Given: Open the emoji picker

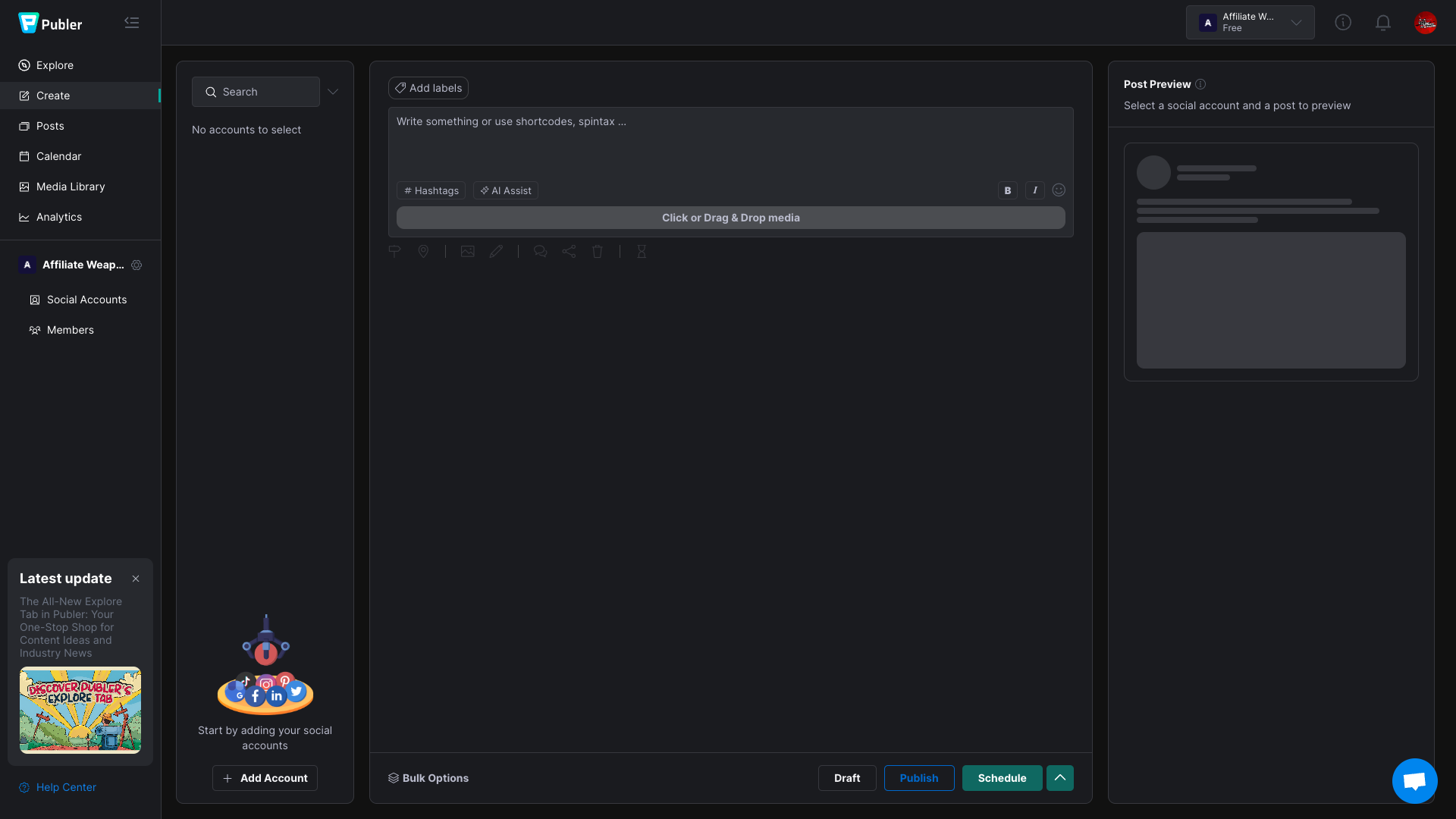Looking at the screenshot, I should coord(1059,190).
